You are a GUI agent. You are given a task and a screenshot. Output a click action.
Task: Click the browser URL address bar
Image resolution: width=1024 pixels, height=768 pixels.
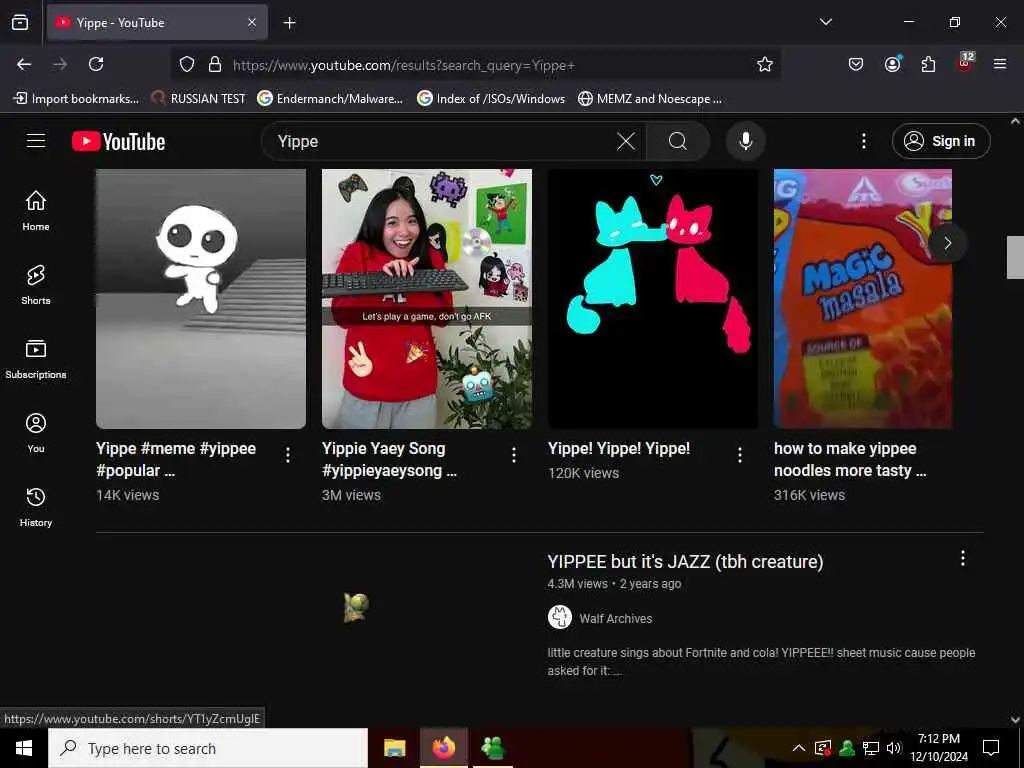[477, 65]
